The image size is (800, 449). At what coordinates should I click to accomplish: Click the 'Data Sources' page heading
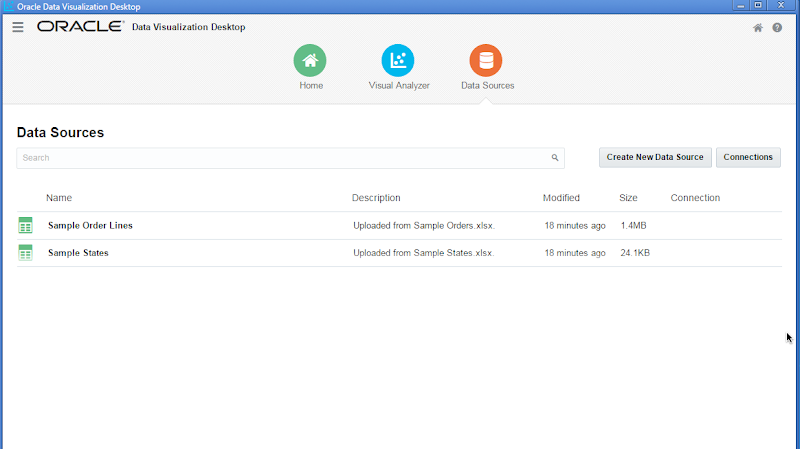point(60,133)
